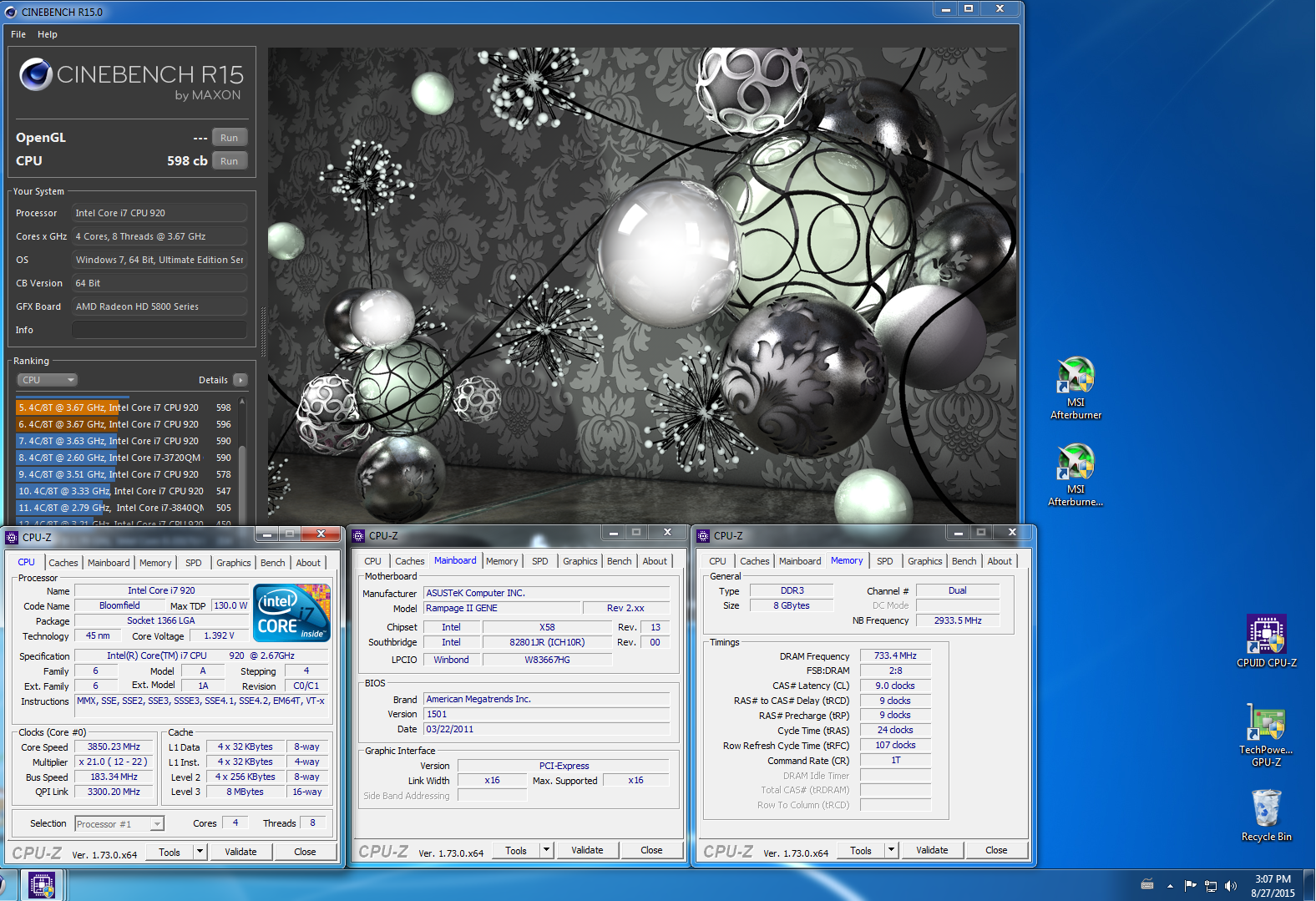Open the Tools dropdown arrow in the CPU tab window

coord(200,852)
